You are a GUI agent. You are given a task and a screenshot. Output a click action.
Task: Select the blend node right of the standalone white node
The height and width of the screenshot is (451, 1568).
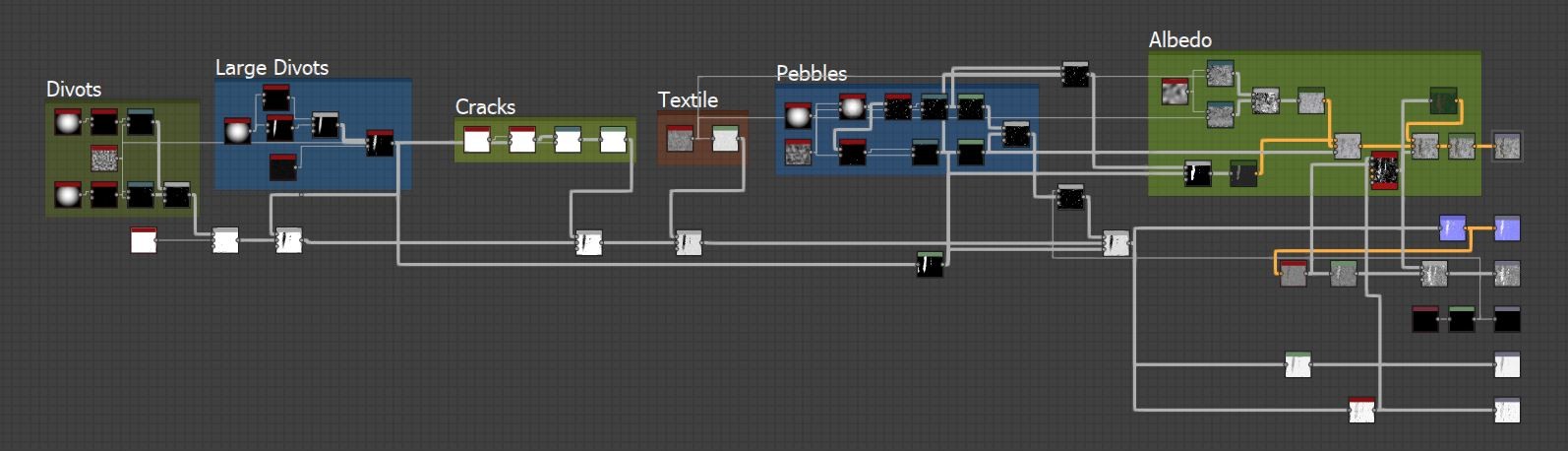point(225,240)
